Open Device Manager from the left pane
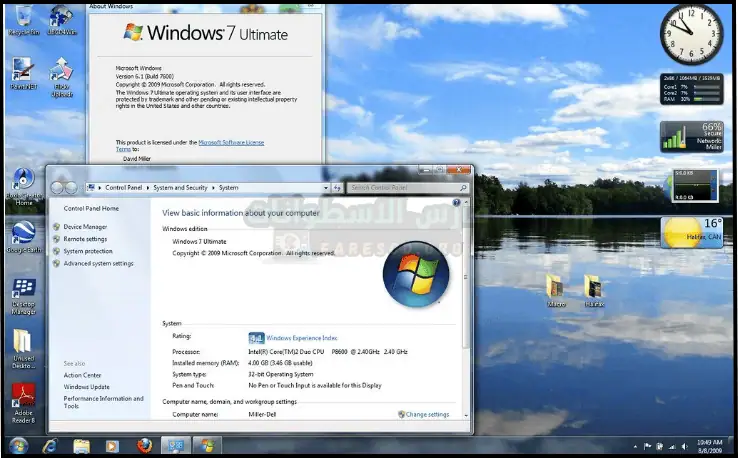738x458 pixels. [85, 227]
